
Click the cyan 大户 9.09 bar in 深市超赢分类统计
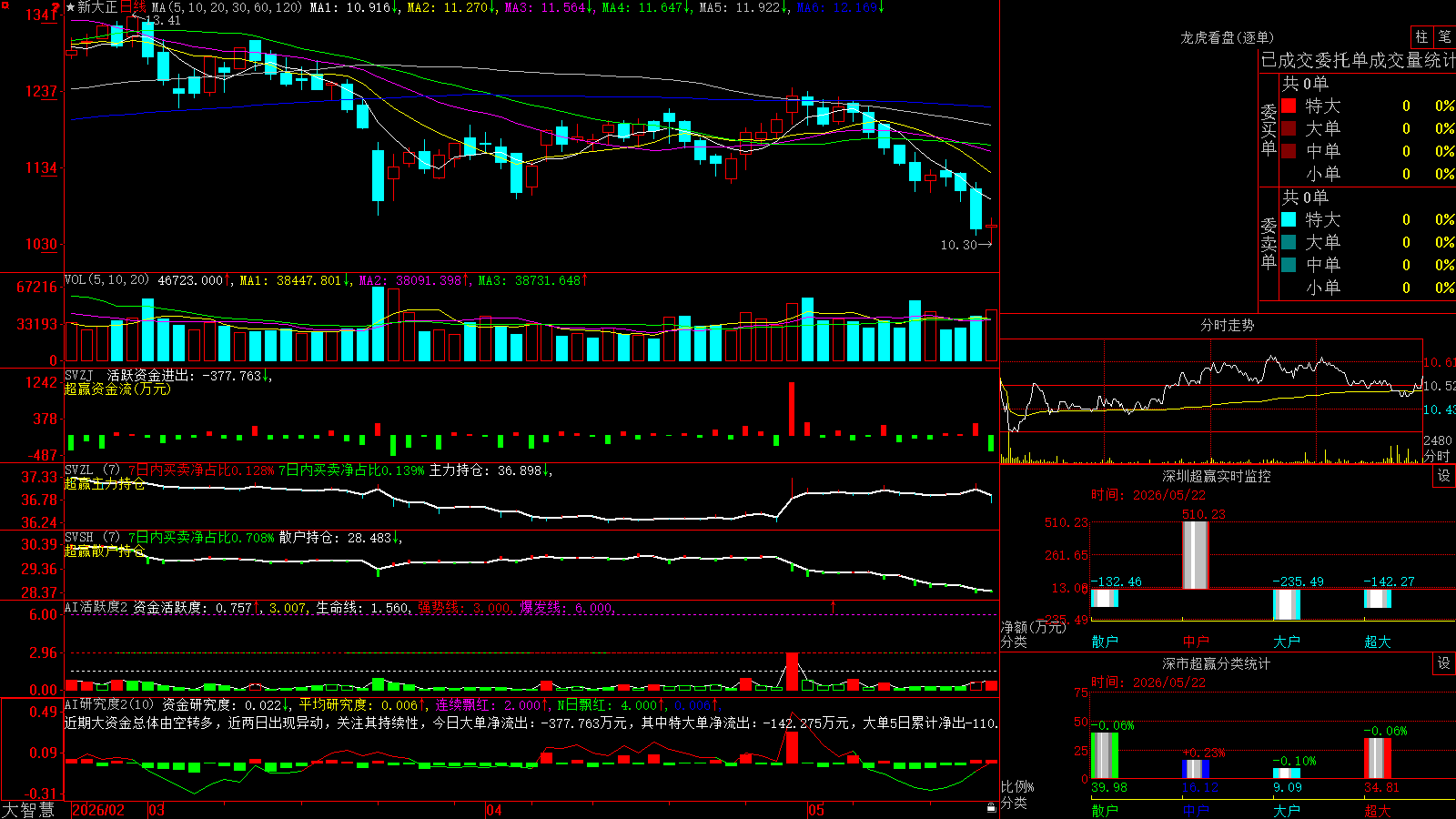1287,773
